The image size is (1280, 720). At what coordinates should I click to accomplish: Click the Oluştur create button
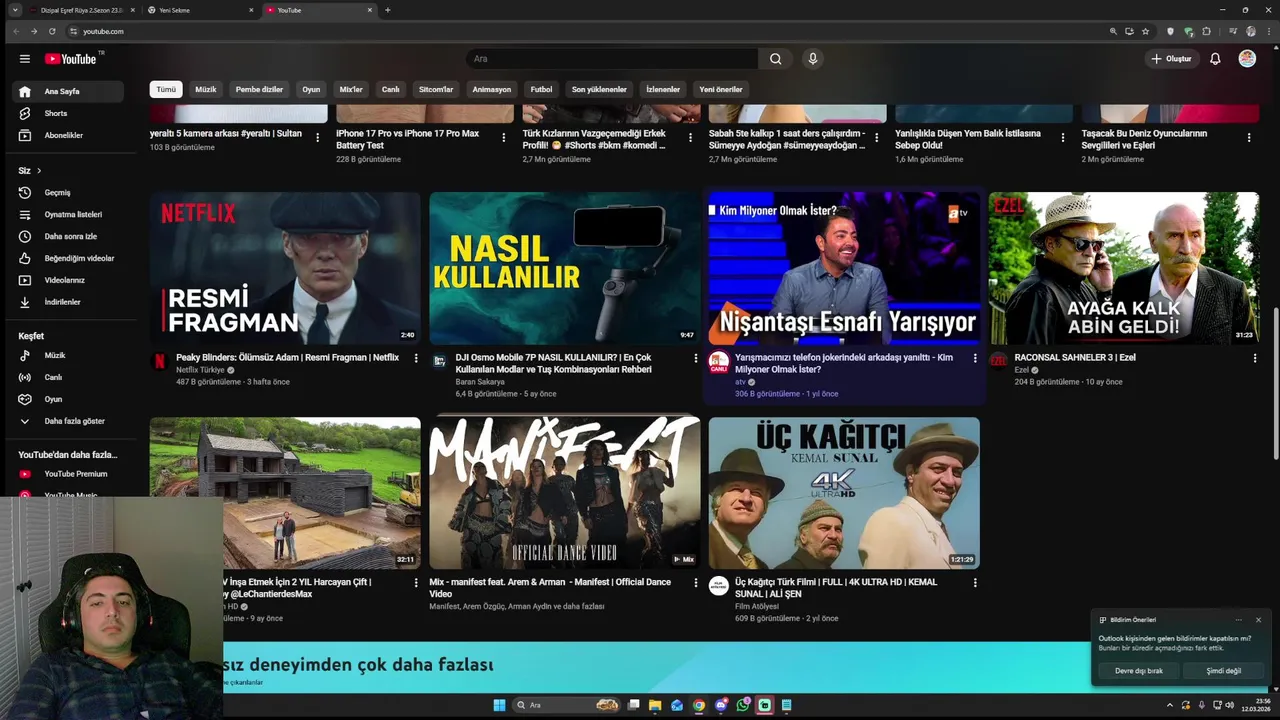tap(1171, 59)
